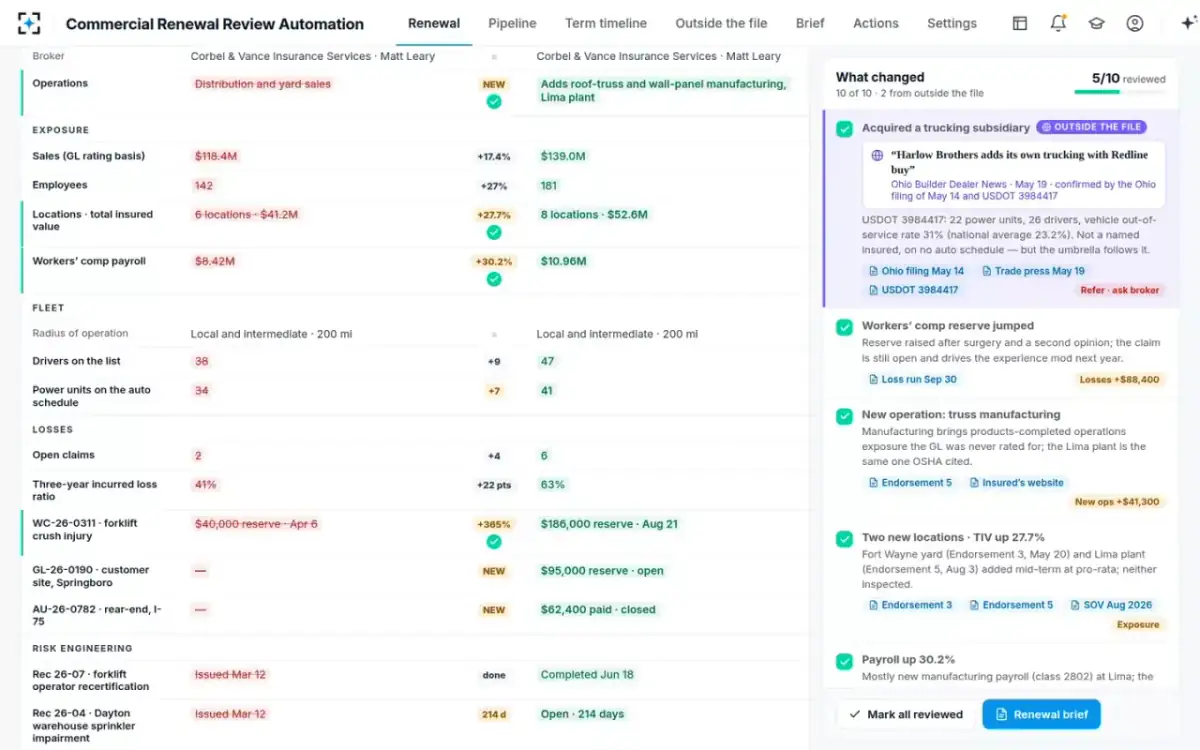Click the green check under +365%

pos(494,542)
